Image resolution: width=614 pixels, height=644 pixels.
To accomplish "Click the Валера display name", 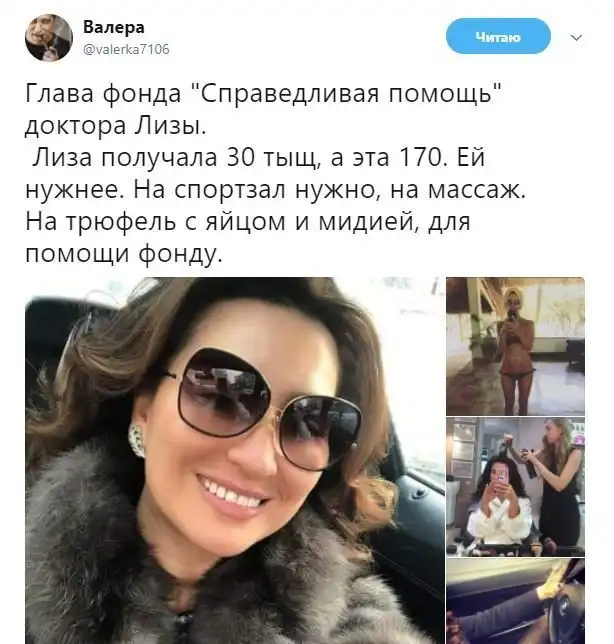I will click(114, 28).
